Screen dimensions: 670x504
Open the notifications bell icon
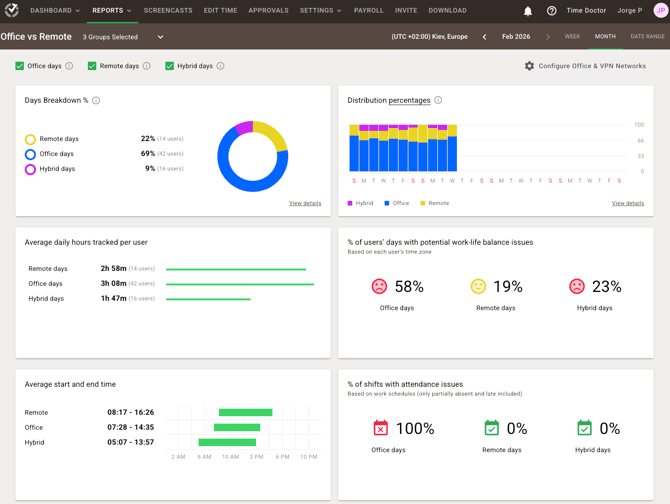tap(528, 11)
